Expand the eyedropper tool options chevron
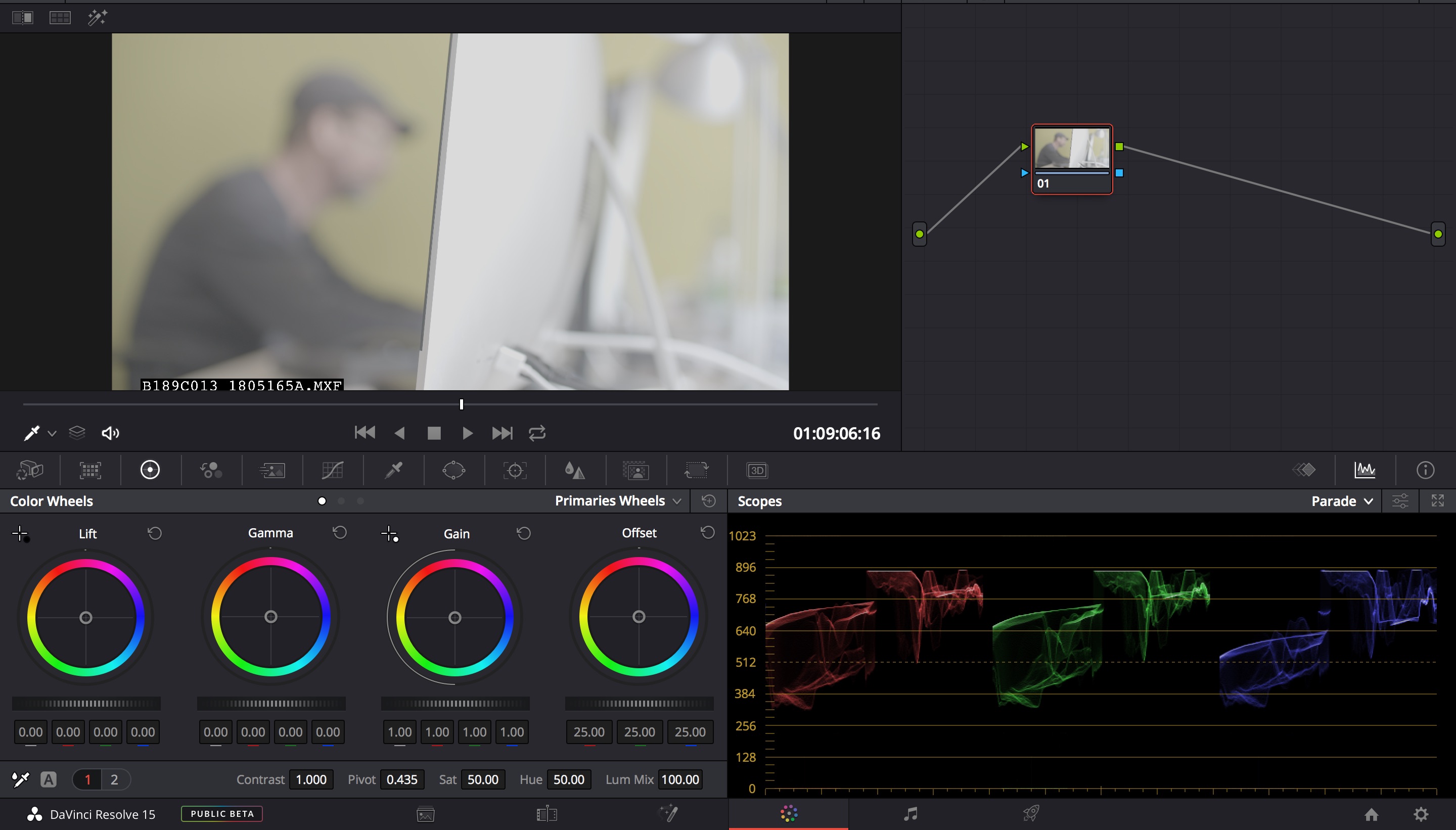Screen dimensions: 1456x830 pos(52,434)
